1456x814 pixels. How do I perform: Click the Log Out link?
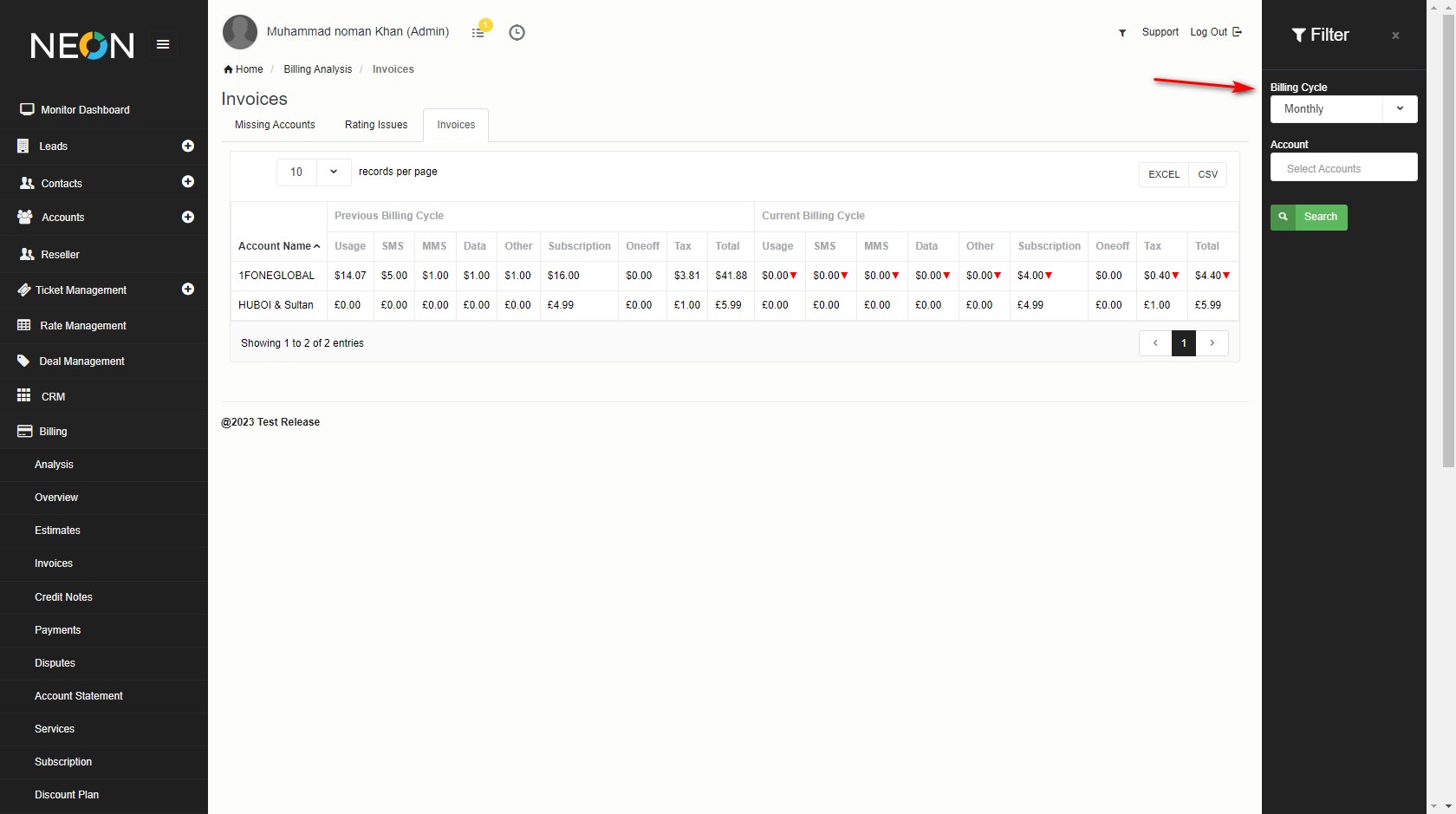coord(1215,32)
